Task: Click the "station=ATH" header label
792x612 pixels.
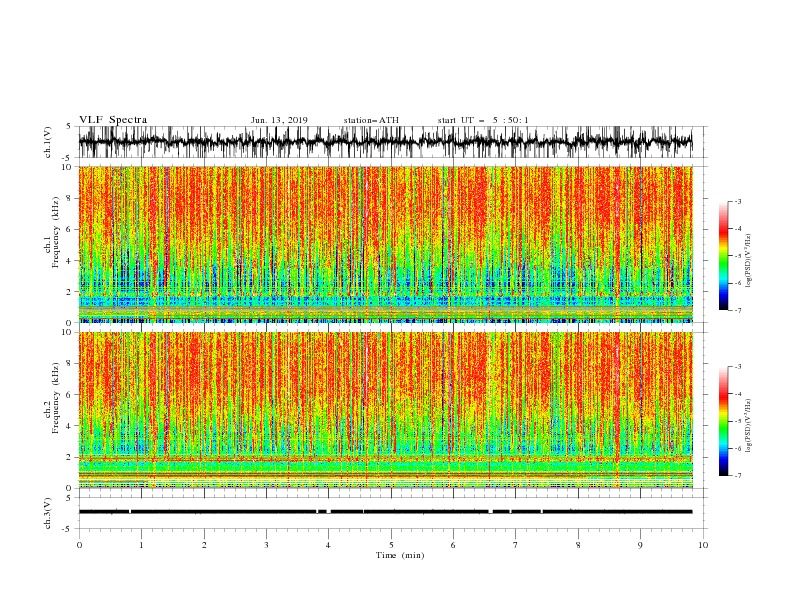Action: (x=371, y=120)
